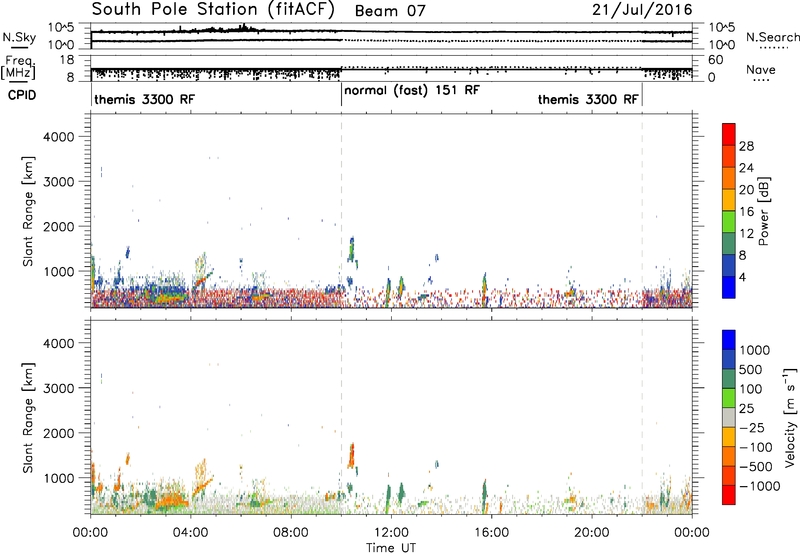Click the 'Slant Range [km]' label of the velocity panel

click(x=28, y=418)
